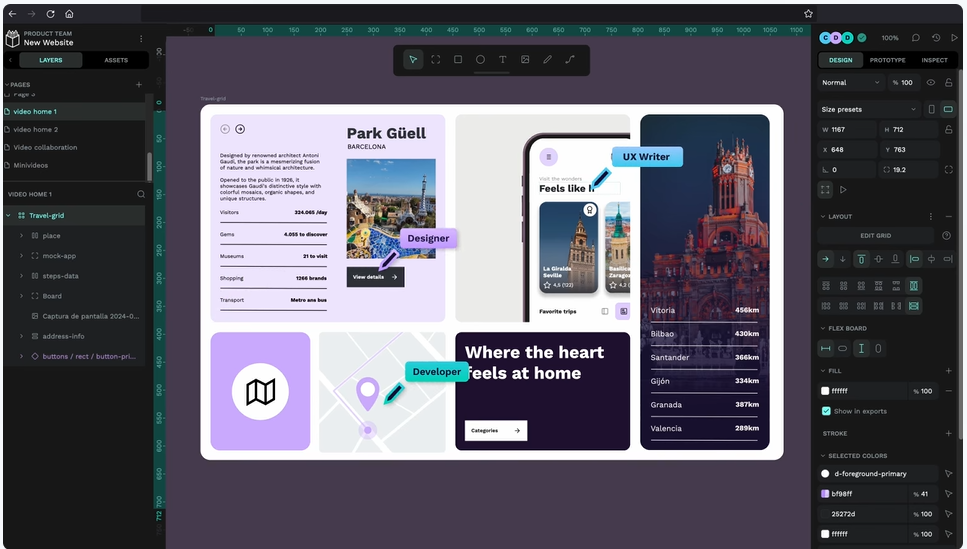This screenshot has width=967, height=549.
Task: Open the Inspect tab
Action: pos(934,60)
